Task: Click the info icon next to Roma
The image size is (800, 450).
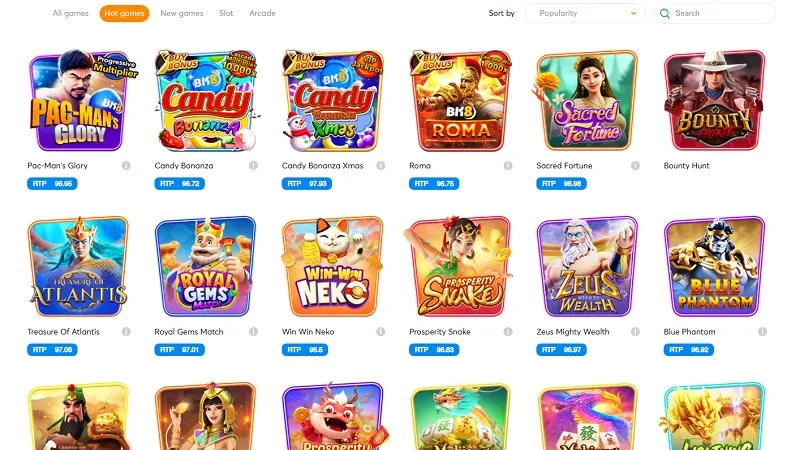Action: (508, 165)
